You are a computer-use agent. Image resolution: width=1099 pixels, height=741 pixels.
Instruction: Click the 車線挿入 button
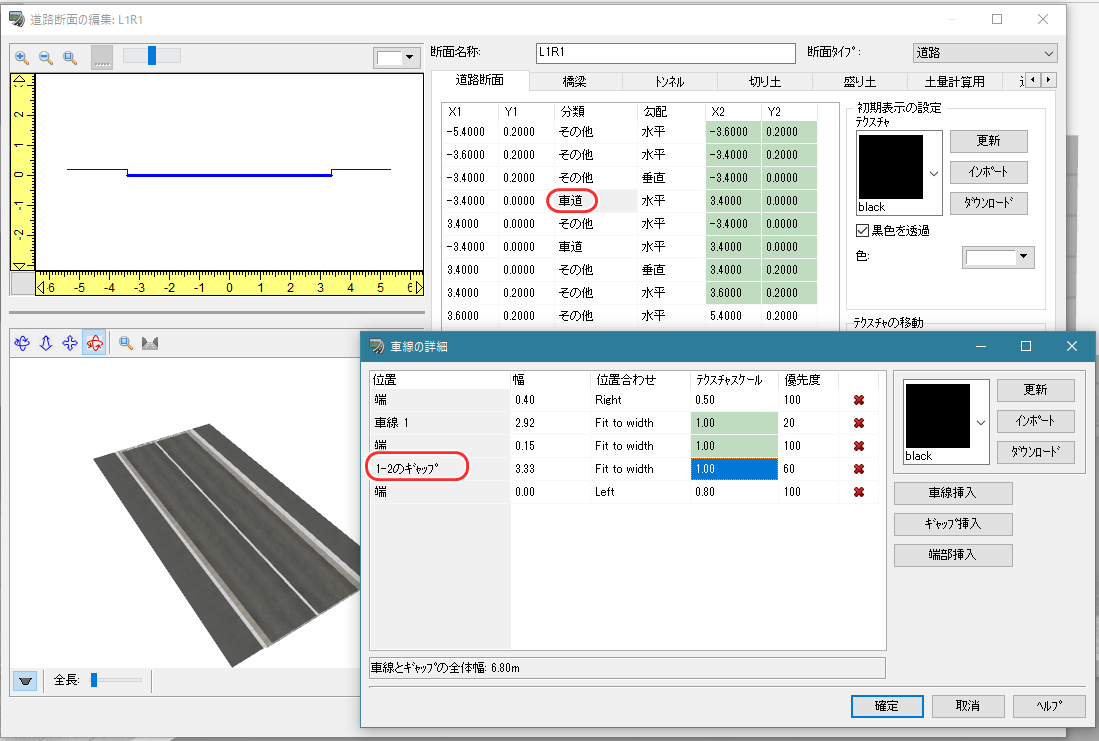[x=953, y=493]
